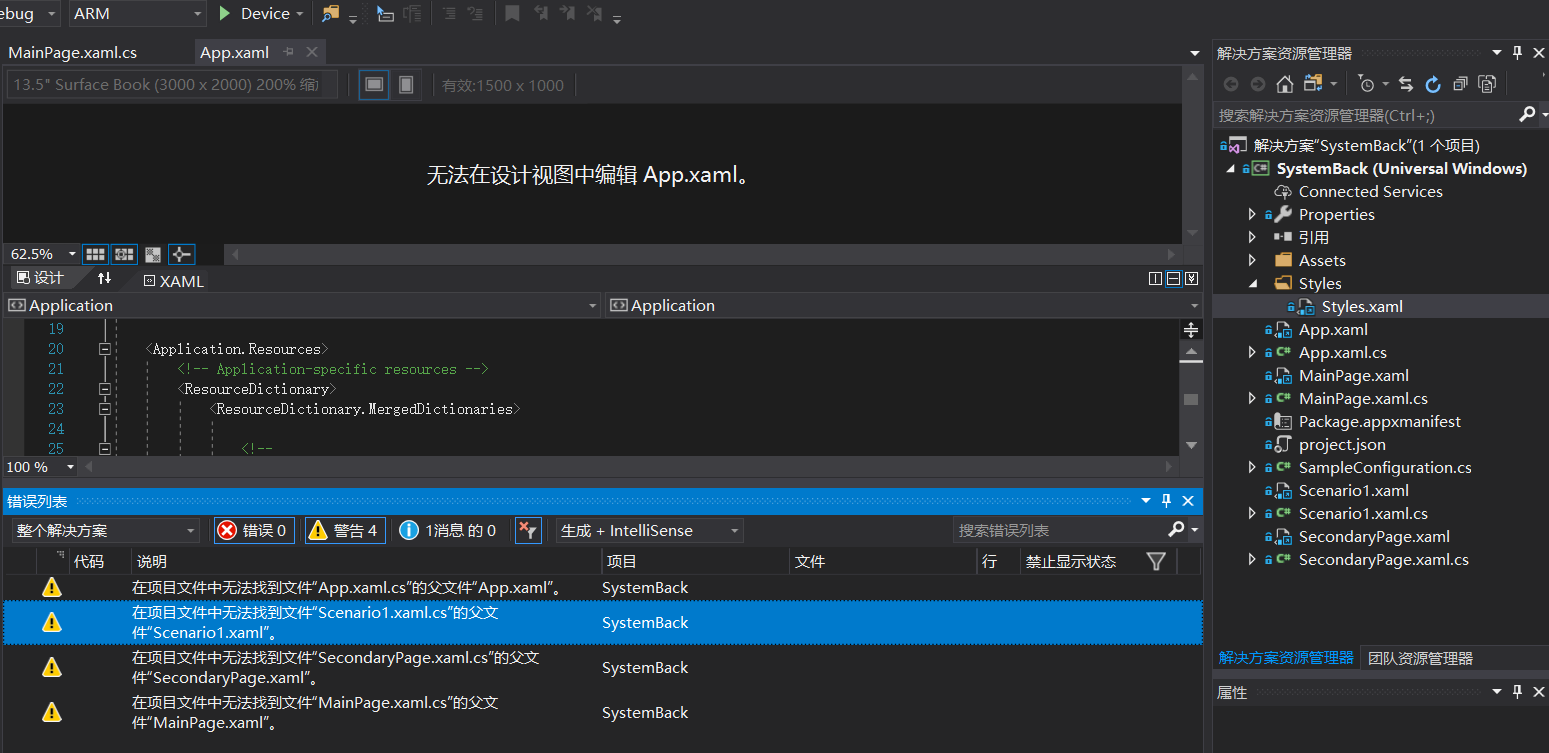Toggle show snap grid button

click(95, 254)
